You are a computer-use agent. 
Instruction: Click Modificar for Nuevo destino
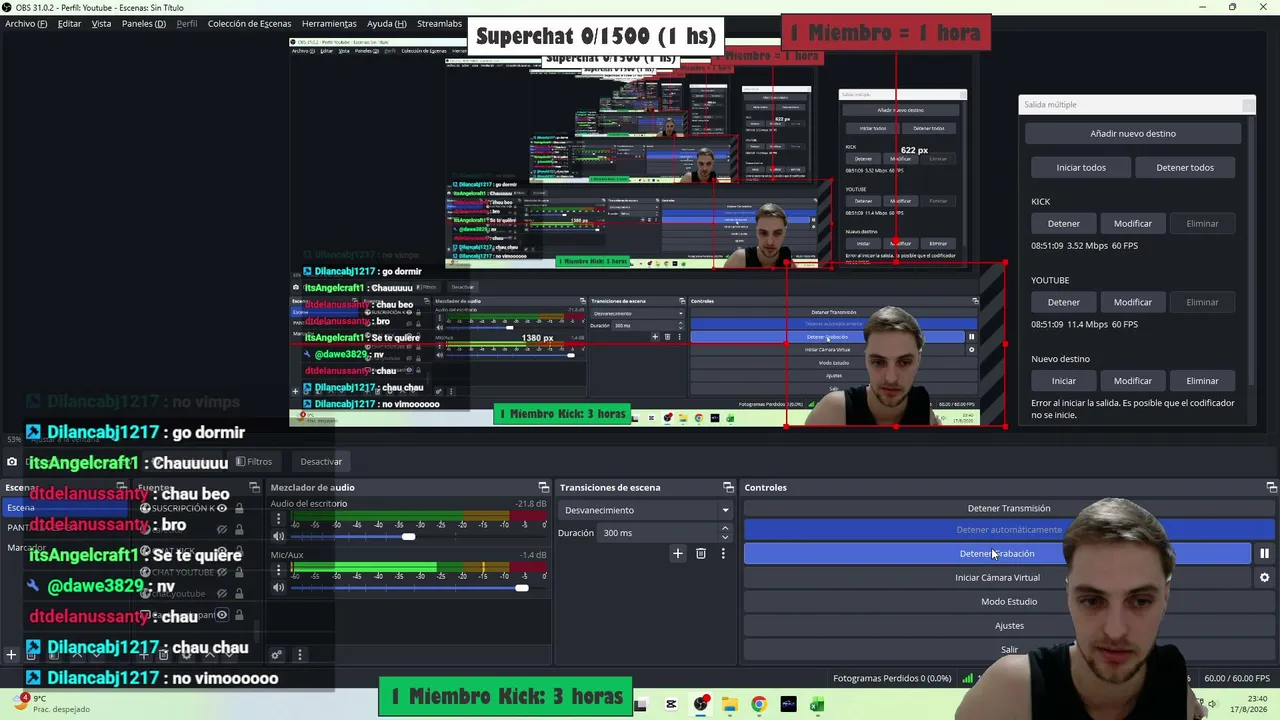(x=1133, y=380)
